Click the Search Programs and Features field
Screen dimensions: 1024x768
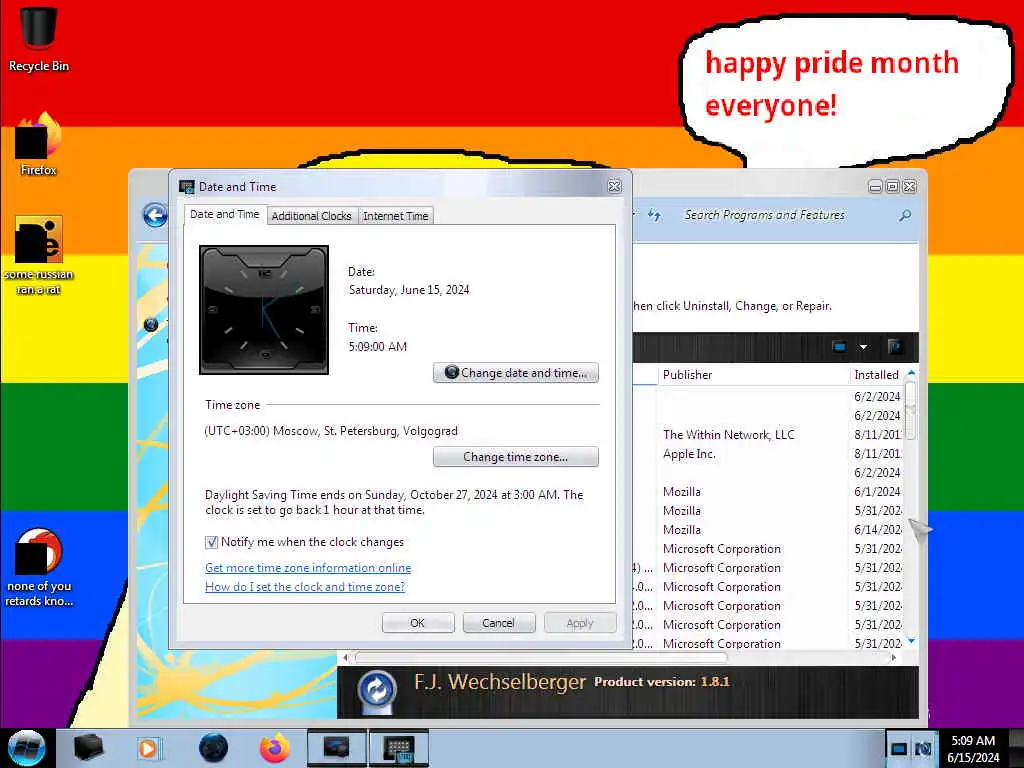(787, 215)
